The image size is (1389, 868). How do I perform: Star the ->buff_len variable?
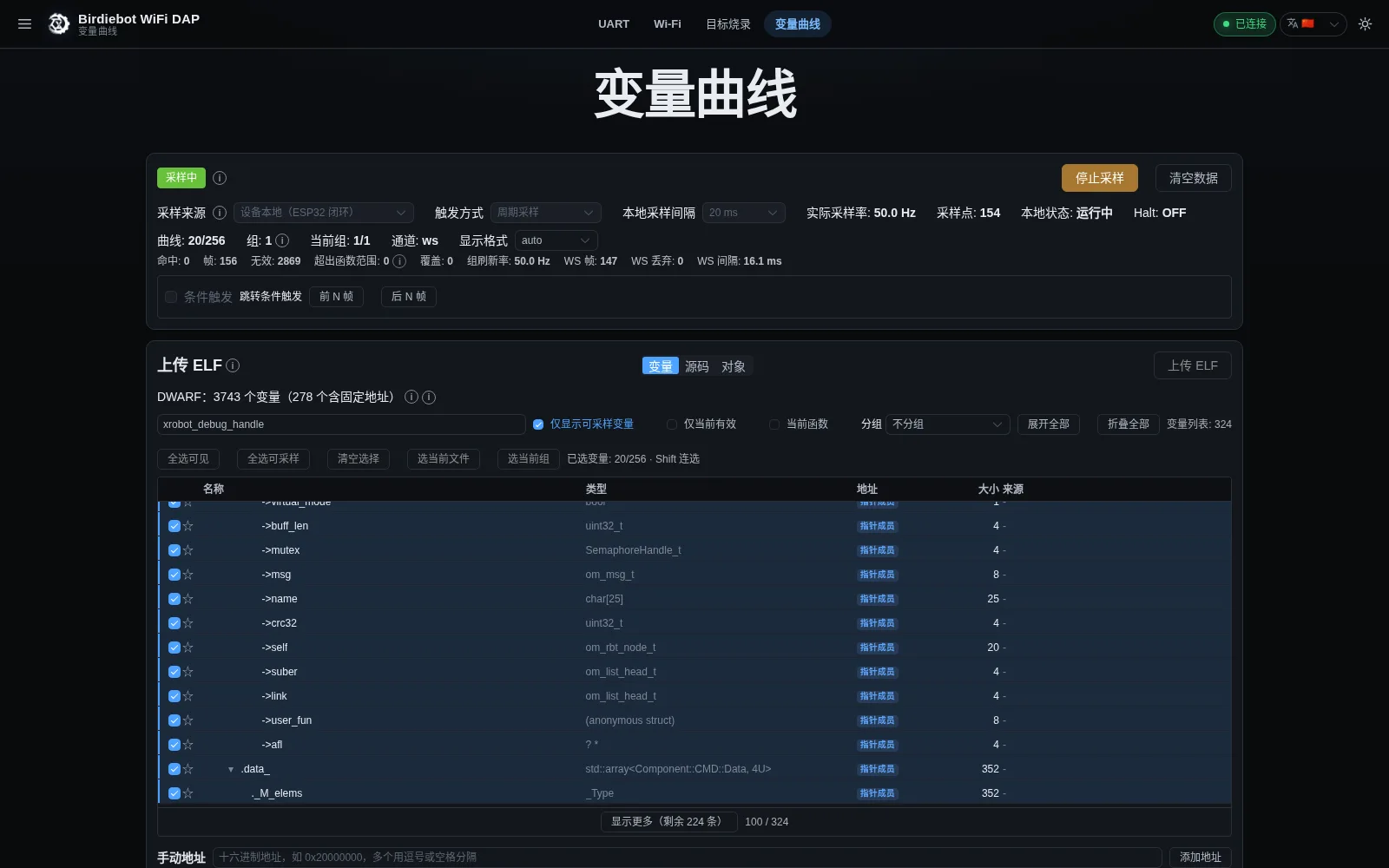click(x=188, y=526)
